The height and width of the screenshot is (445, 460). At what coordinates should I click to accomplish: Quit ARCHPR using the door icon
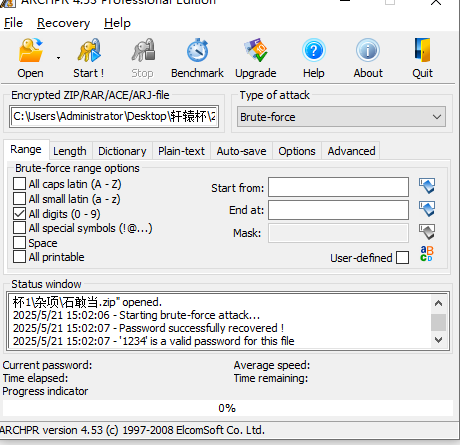[422, 58]
